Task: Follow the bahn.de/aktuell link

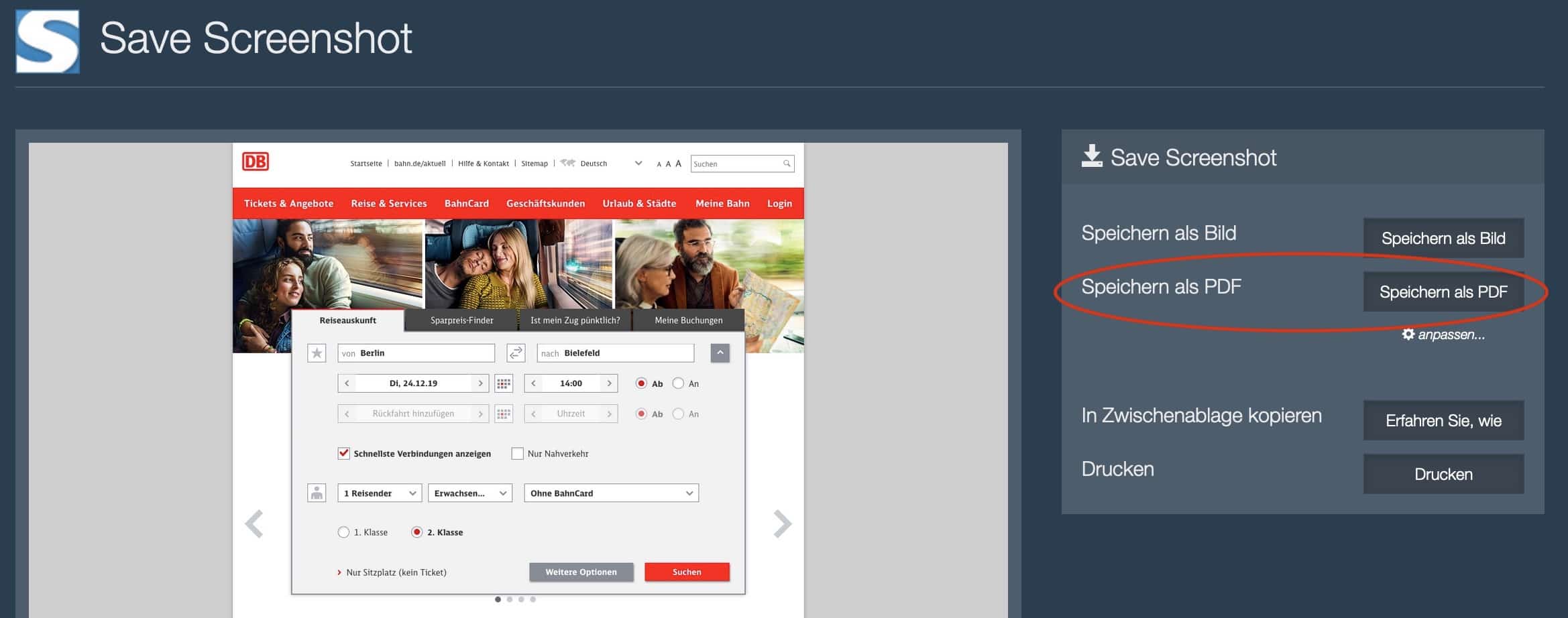Action: [x=420, y=164]
